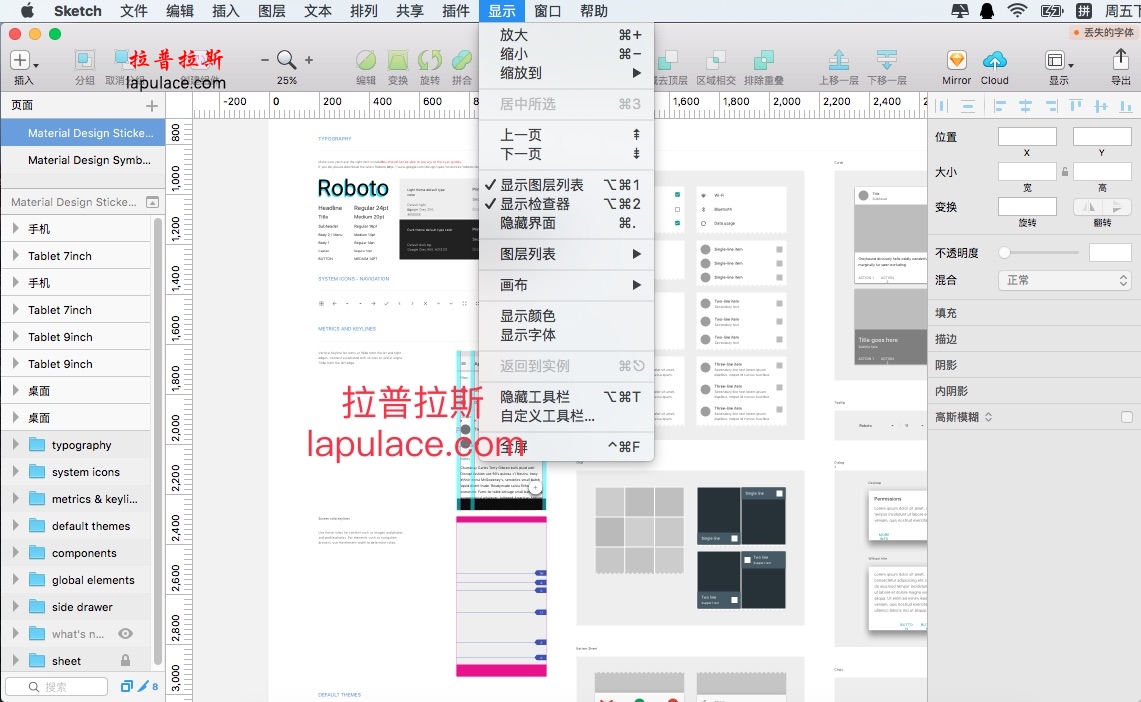Screen dimensions: 1141x702
Task: Open the blend mode (正常) dropdown
Action: pos(1064,280)
